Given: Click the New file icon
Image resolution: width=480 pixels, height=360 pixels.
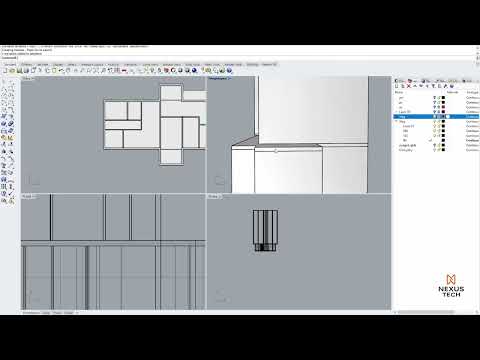Looking at the screenshot, I should [5, 70].
